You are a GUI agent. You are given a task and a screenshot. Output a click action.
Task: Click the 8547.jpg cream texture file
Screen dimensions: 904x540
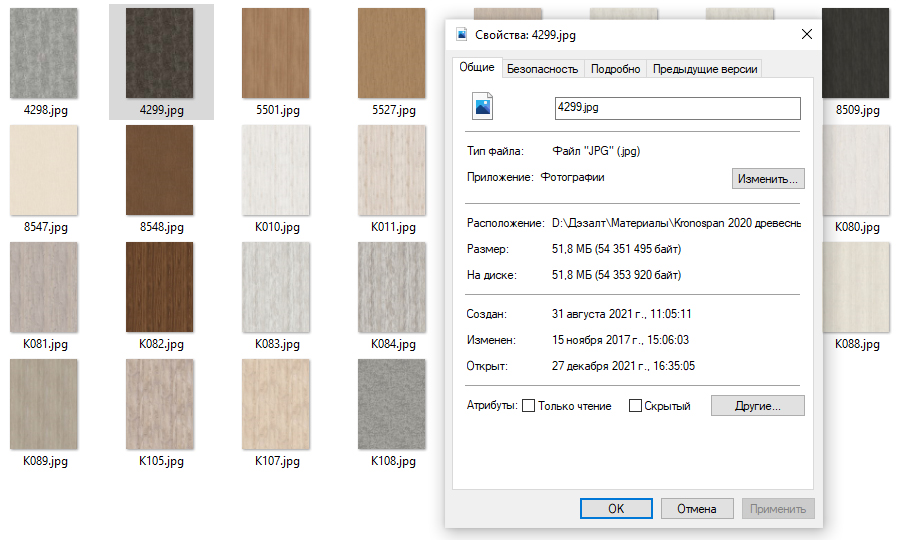[x=44, y=170]
